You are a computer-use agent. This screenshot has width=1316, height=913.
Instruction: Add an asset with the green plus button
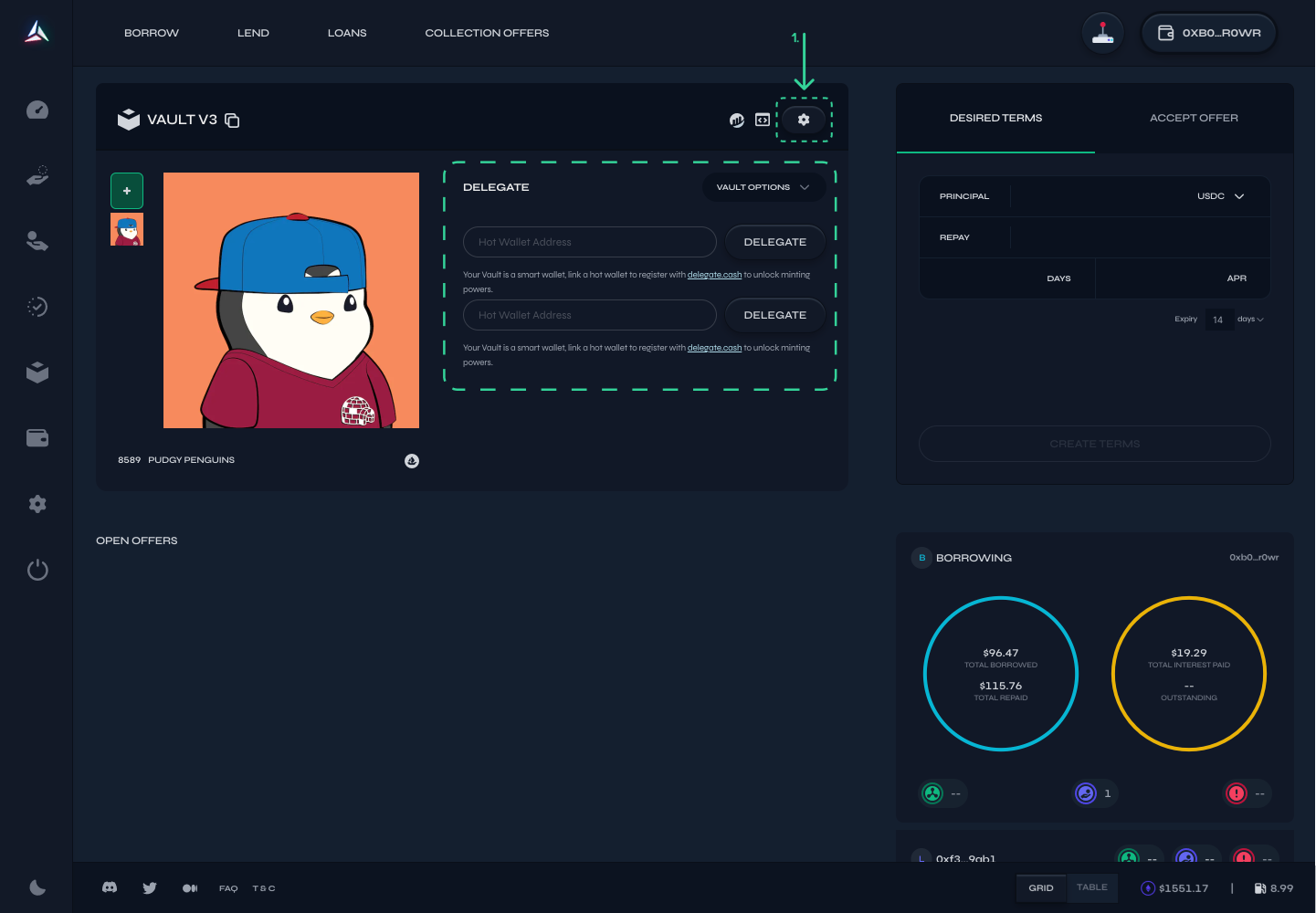coord(127,191)
